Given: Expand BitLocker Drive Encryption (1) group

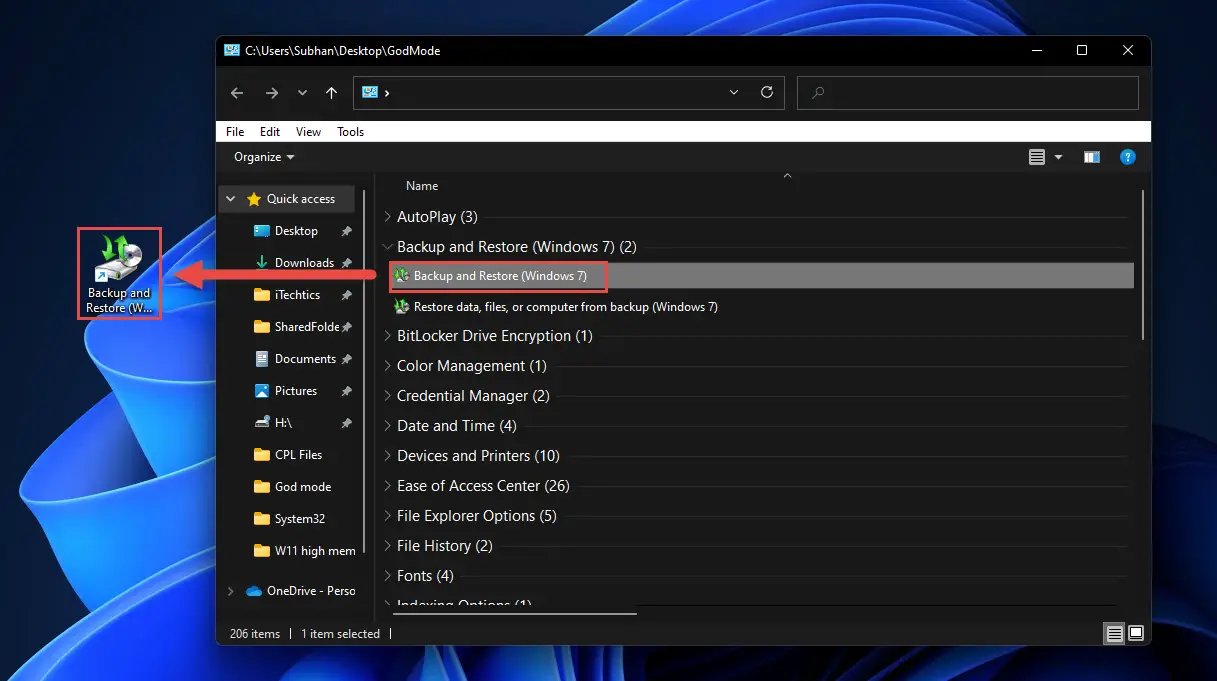Looking at the screenshot, I should 388,336.
